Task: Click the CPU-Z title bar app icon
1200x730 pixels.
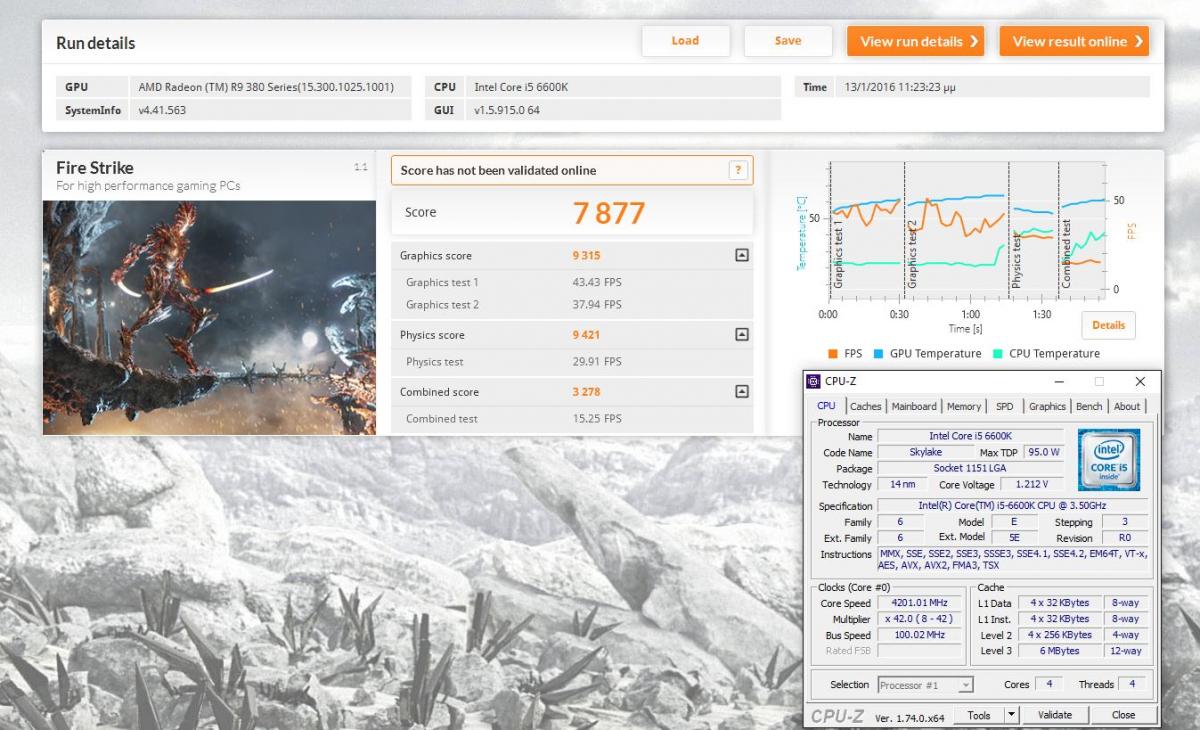Action: click(813, 381)
